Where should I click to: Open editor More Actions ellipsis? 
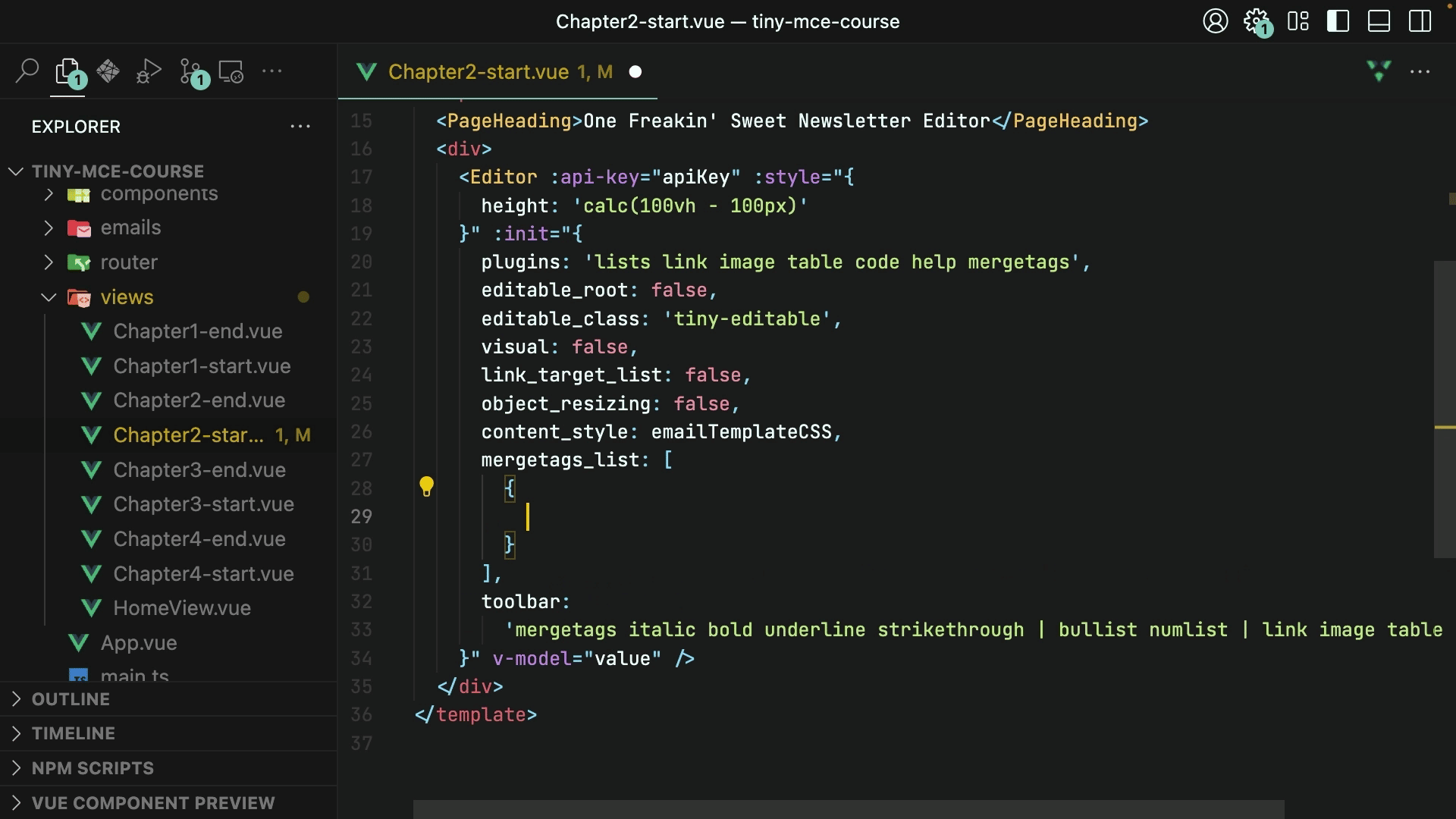[1420, 71]
